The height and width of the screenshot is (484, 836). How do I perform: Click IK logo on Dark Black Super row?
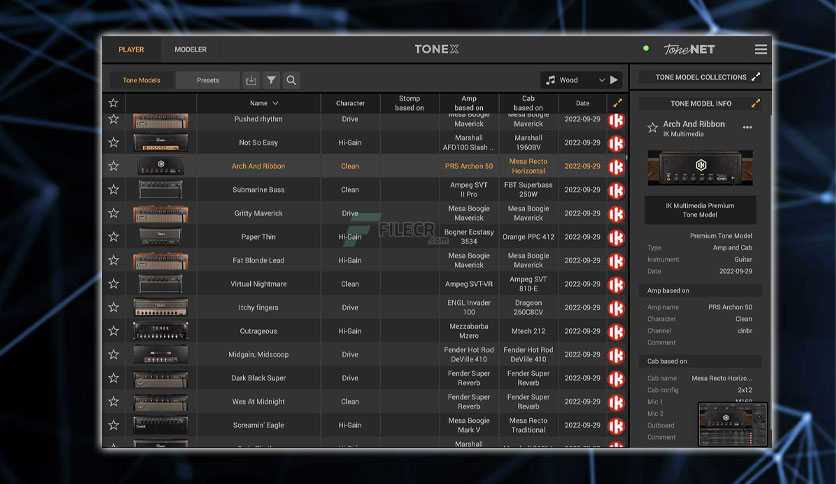pos(616,379)
